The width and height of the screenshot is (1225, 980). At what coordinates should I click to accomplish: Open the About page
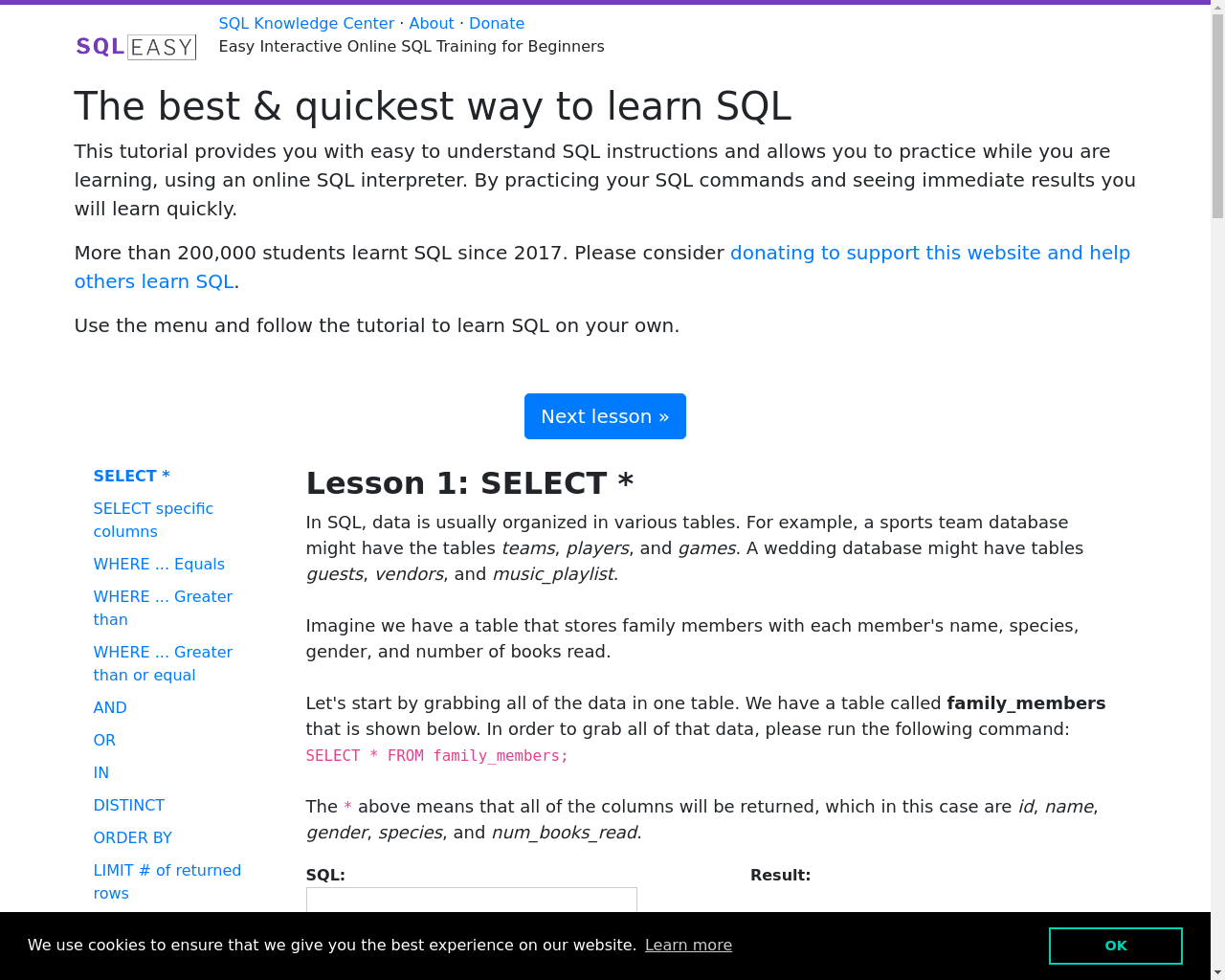click(432, 23)
